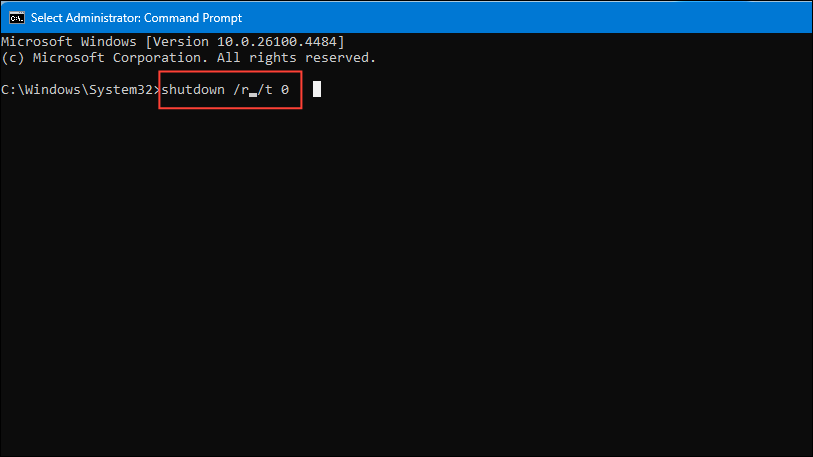Viewport: 813px width, 457px height.
Task: Click the white block cursor after the command
Action: tap(316, 89)
